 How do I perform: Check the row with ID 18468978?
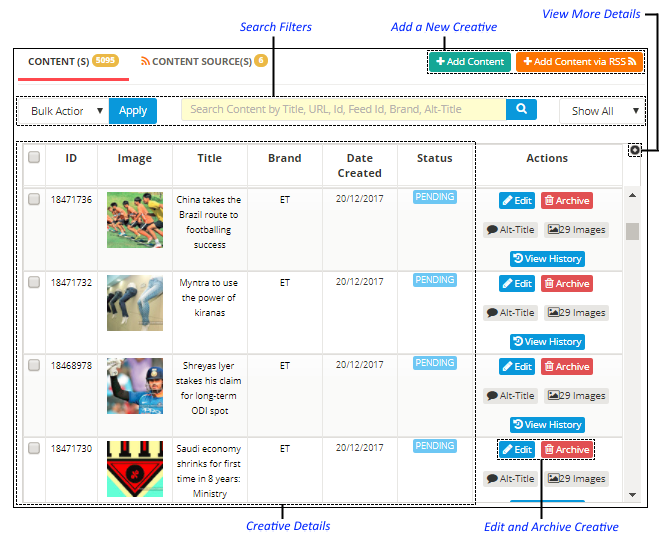tap(34, 365)
